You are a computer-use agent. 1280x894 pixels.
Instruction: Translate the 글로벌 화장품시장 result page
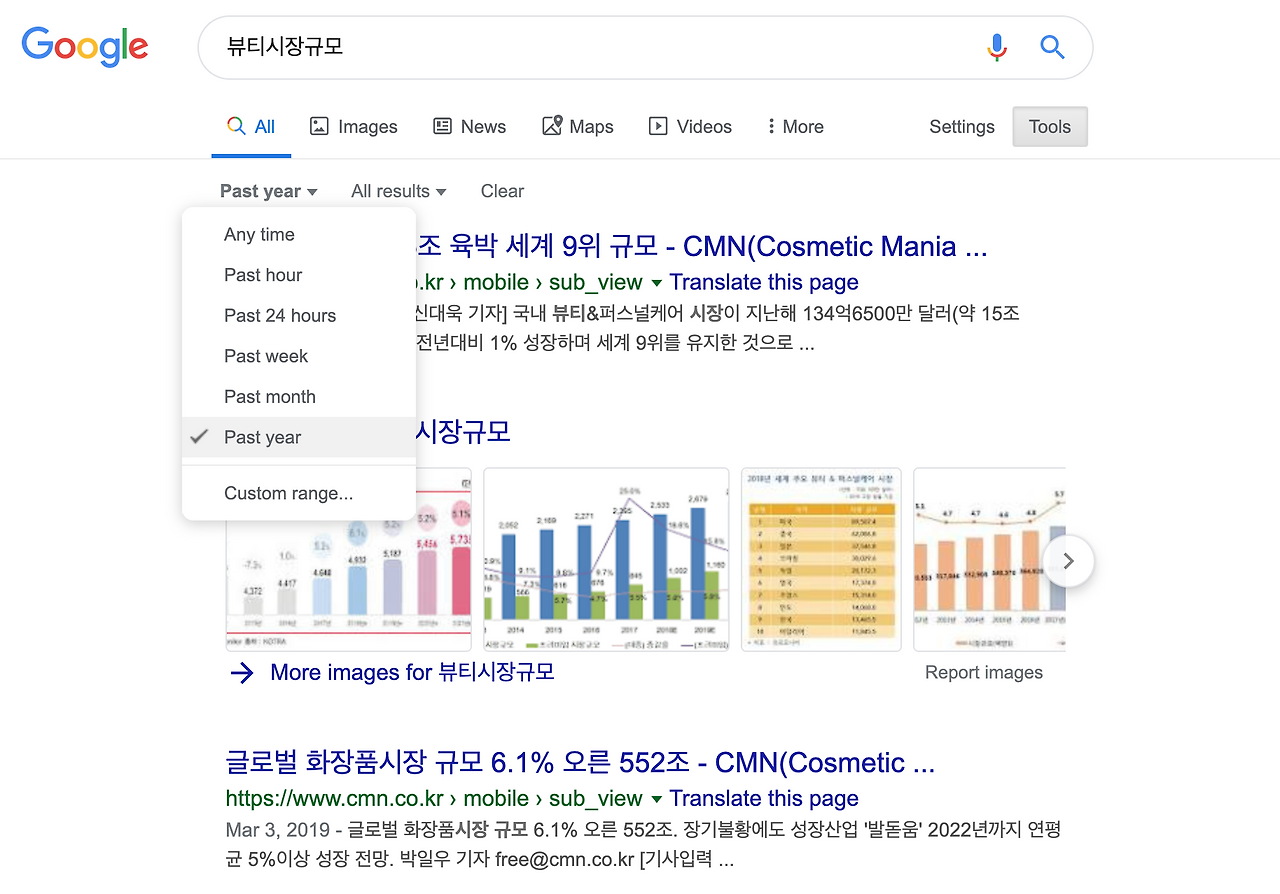pyautogui.click(x=764, y=799)
